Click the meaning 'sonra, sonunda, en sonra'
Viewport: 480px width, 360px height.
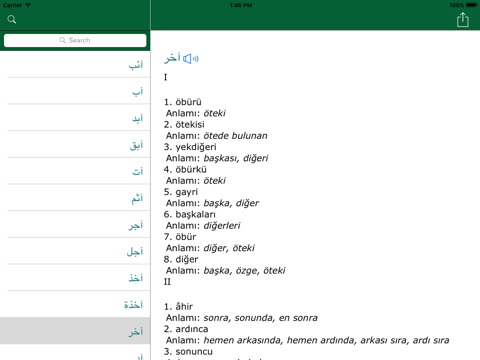(261, 318)
